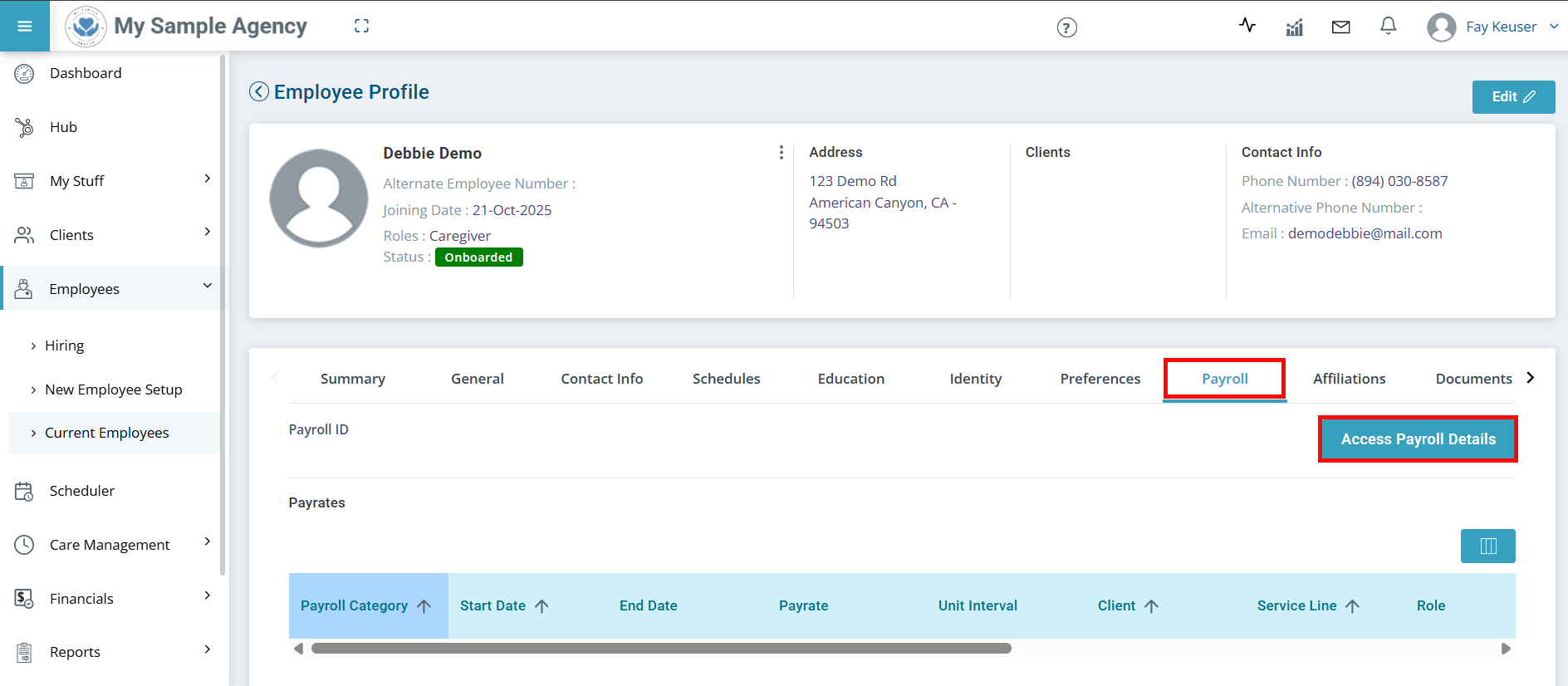The width and height of the screenshot is (1568, 686).
Task: Open the help question mark icon
Action: click(x=1066, y=27)
